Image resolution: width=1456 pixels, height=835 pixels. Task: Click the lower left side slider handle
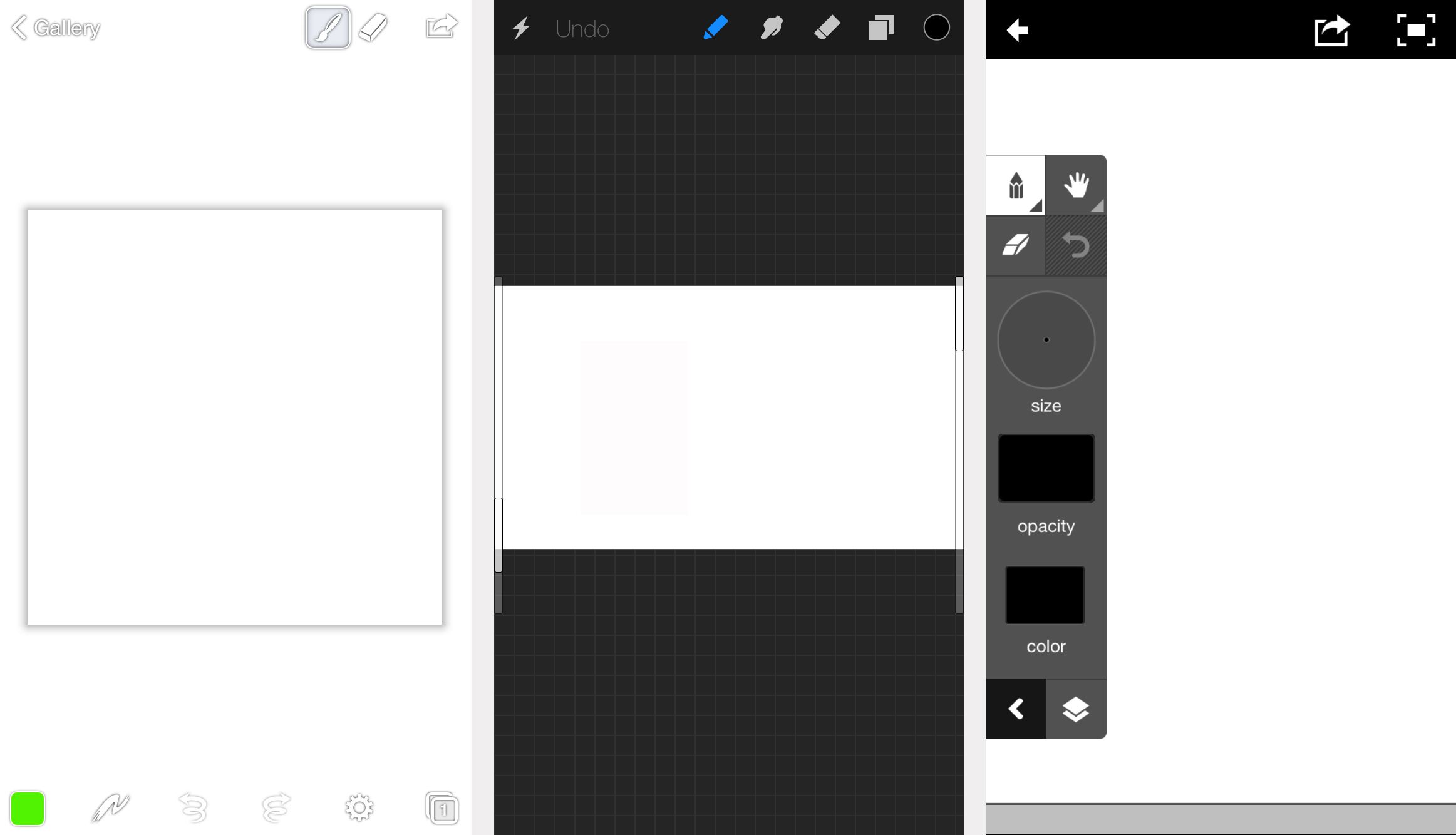tap(498, 535)
